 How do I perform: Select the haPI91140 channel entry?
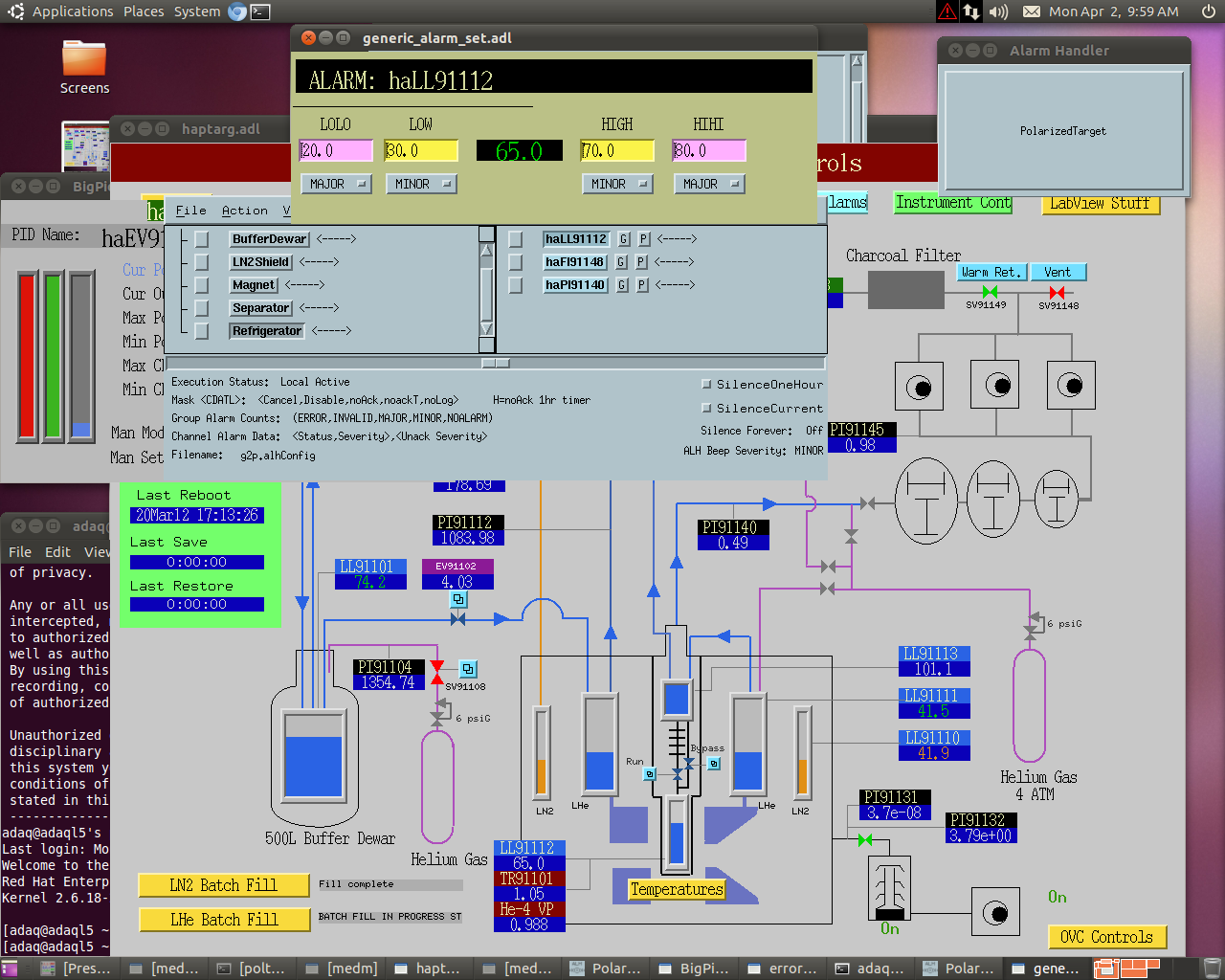[575, 285]
